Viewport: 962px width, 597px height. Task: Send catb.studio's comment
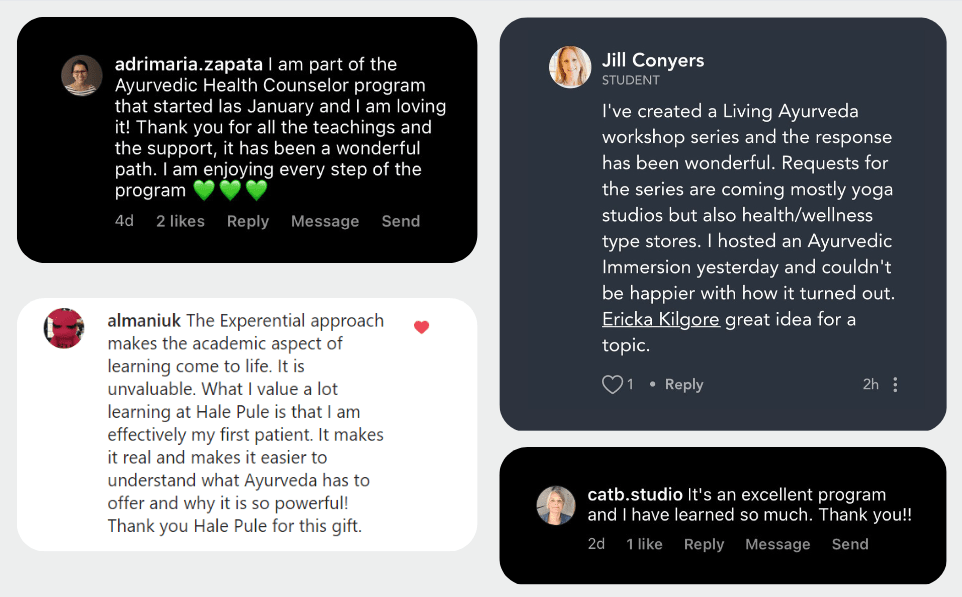(850, 544)
